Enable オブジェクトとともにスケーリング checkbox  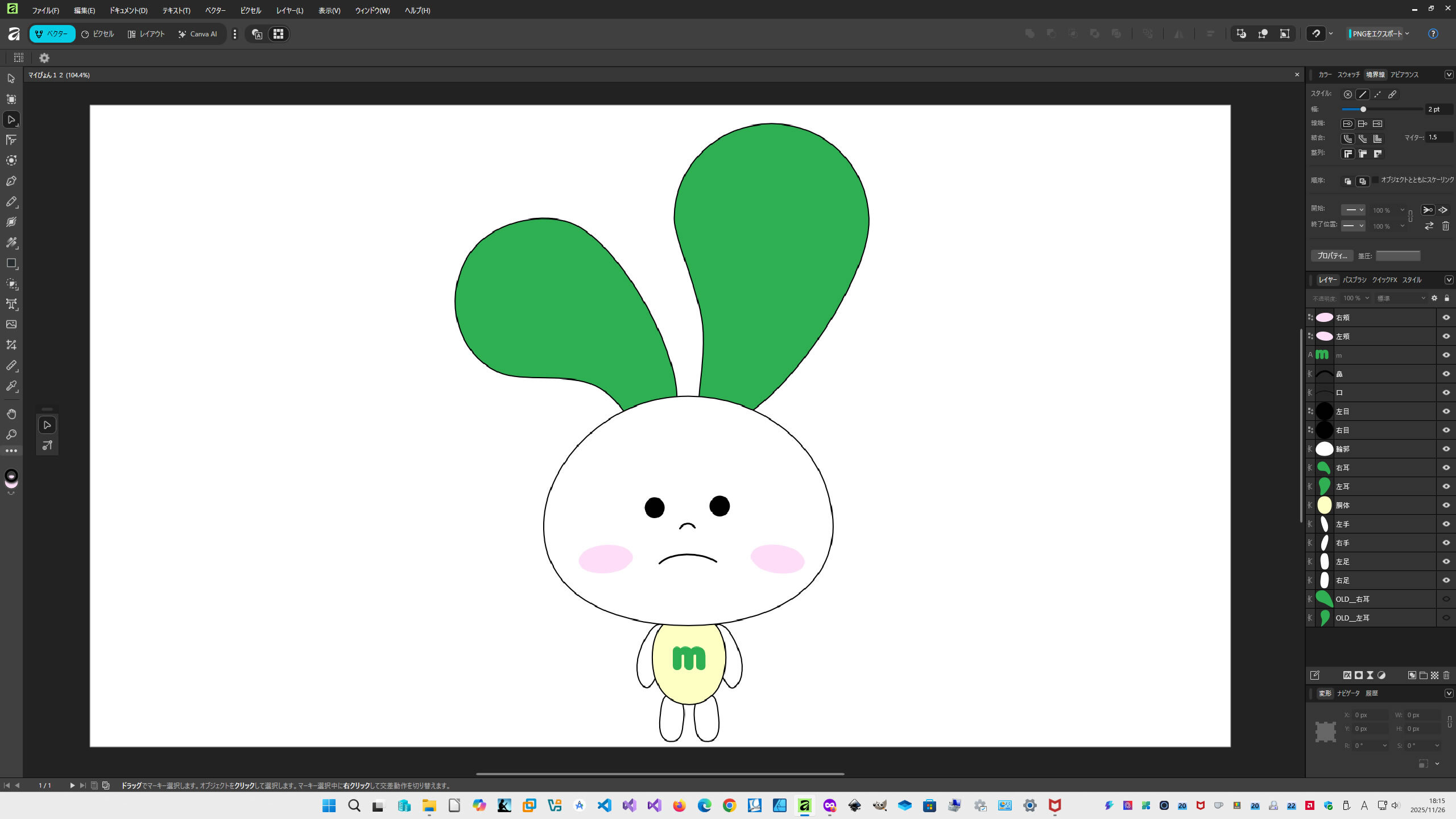tap(1375, 180)
